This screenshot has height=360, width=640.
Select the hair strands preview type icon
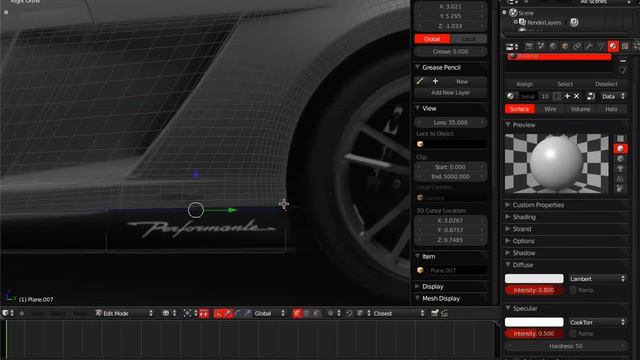click(620, 178)
